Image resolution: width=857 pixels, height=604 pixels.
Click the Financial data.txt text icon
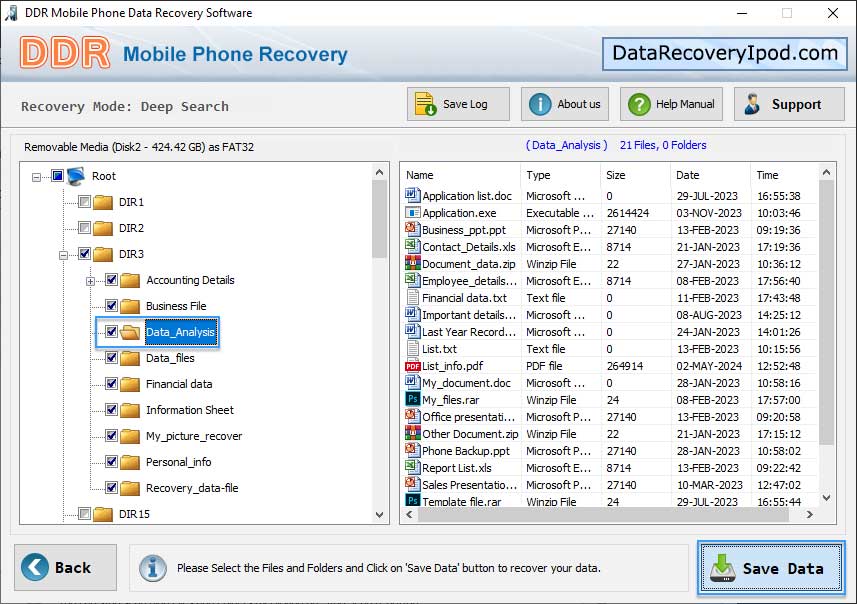click(x=413, y=297)
